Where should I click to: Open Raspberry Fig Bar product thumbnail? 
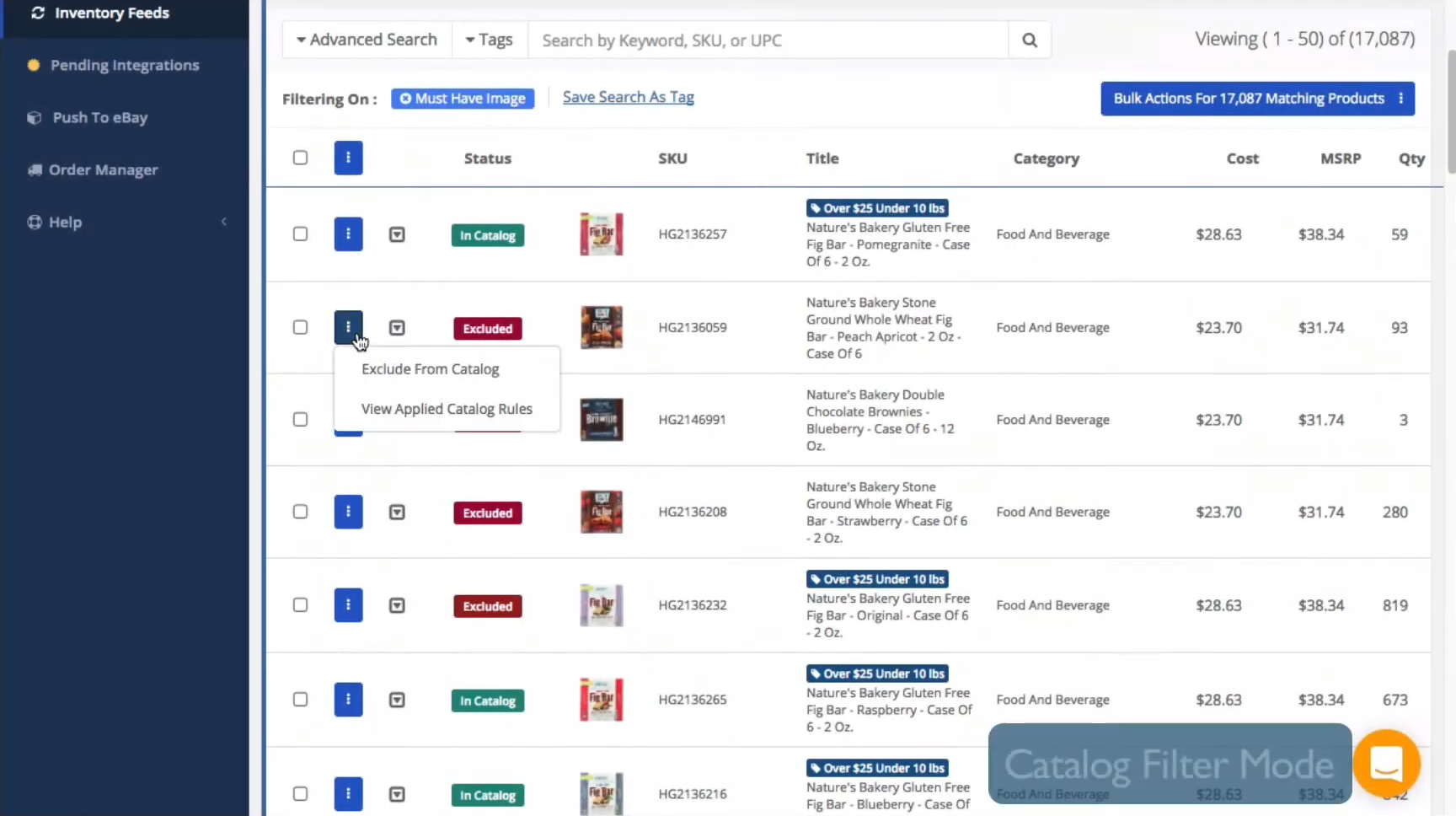[602, 700]
